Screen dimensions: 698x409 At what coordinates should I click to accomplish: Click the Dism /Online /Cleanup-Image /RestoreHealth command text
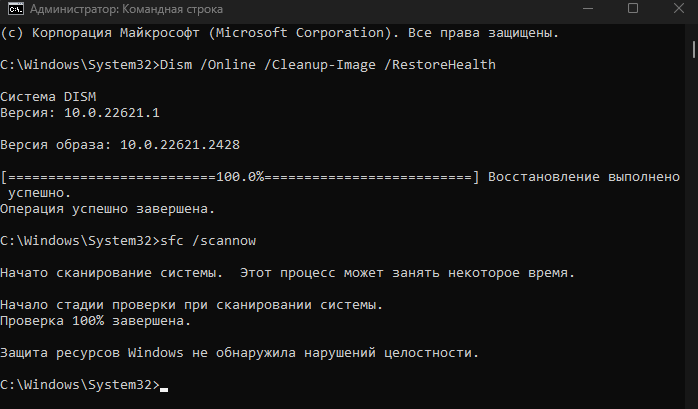coord(328,65)
